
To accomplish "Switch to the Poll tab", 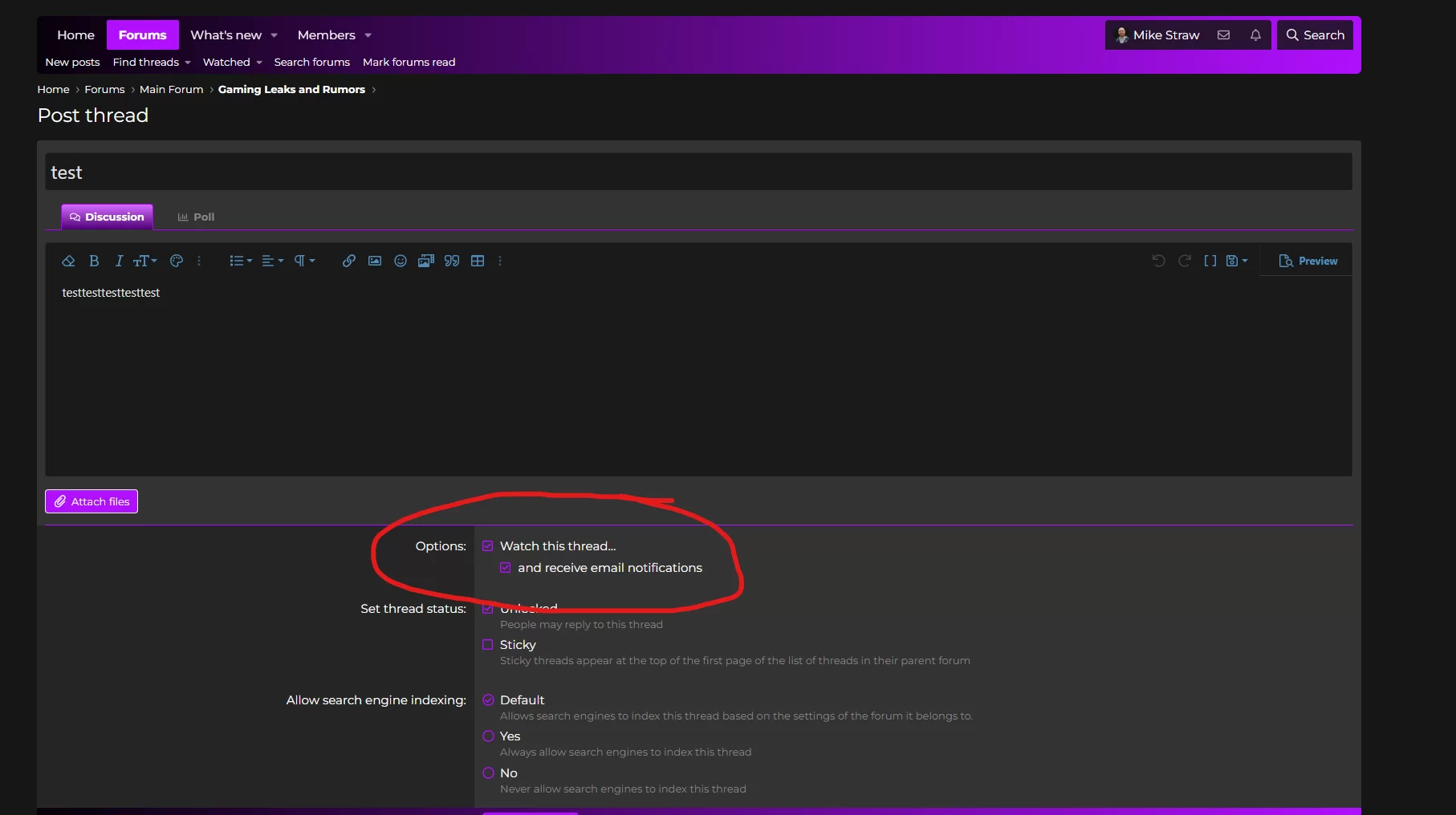I will pos(196,217).
